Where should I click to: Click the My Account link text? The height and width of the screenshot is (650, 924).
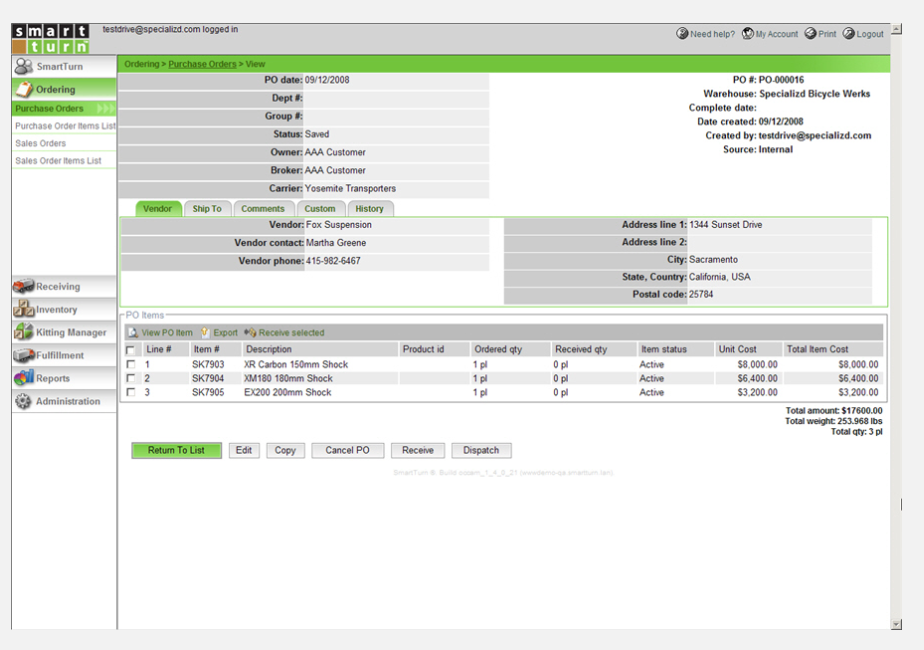click(777, 34)
